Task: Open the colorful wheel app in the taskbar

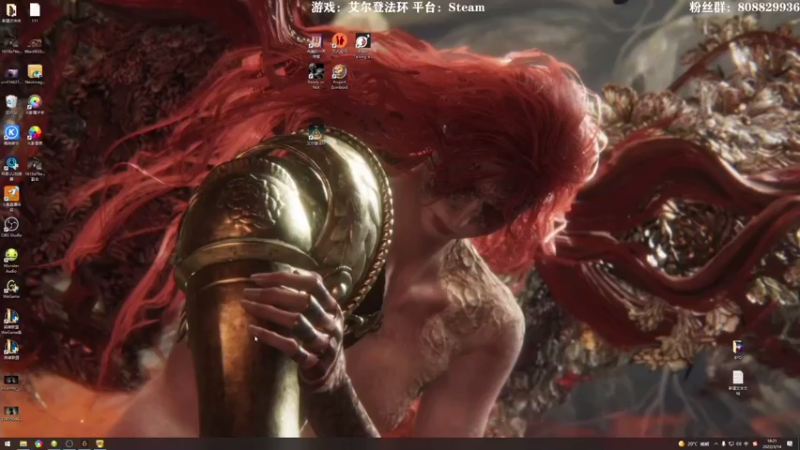Action: 38,444
